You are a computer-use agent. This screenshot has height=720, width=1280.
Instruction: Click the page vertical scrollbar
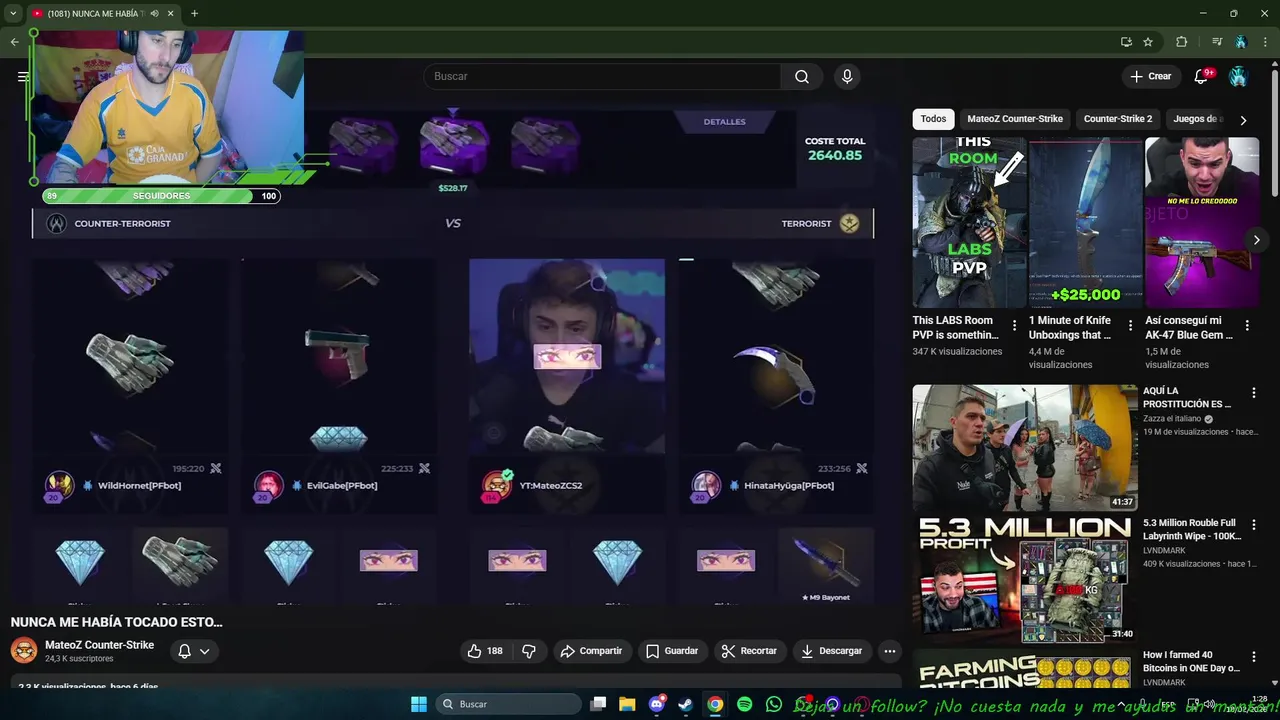(x=1274, y=130)
